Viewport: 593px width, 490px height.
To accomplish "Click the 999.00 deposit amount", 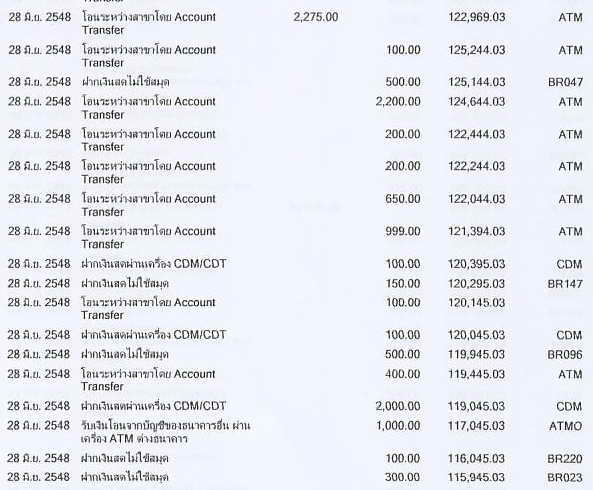I will pos(403,231).
